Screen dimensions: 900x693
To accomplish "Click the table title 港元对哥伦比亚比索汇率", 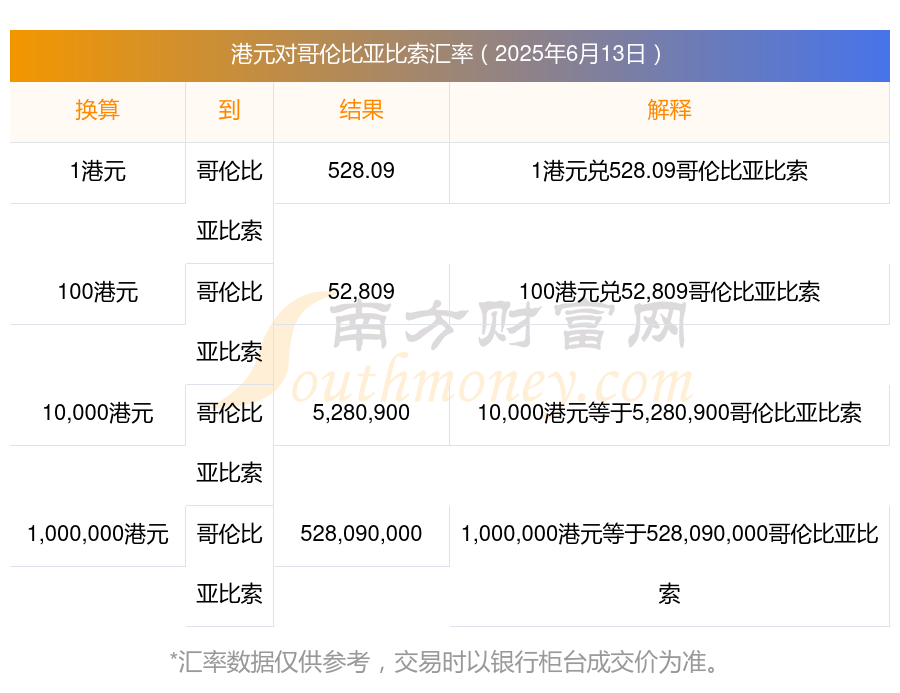I will [446, 54].
